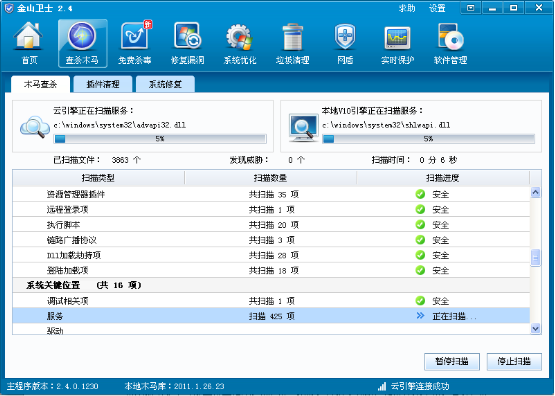Click the 发现威胁 0 个 text
The height and width of the screenshot is (396, 555).
coord(267,160)
